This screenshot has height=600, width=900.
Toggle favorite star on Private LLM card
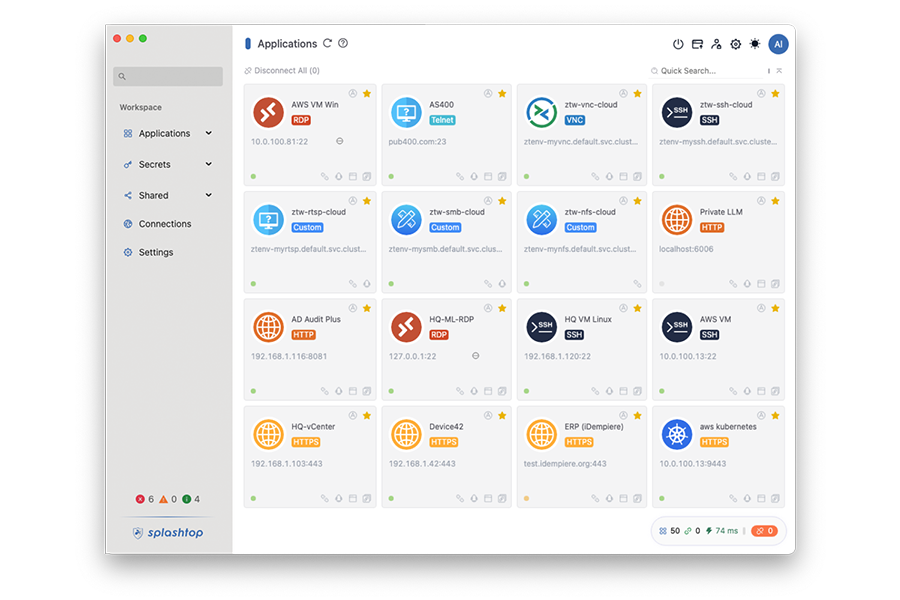(775, 201)
